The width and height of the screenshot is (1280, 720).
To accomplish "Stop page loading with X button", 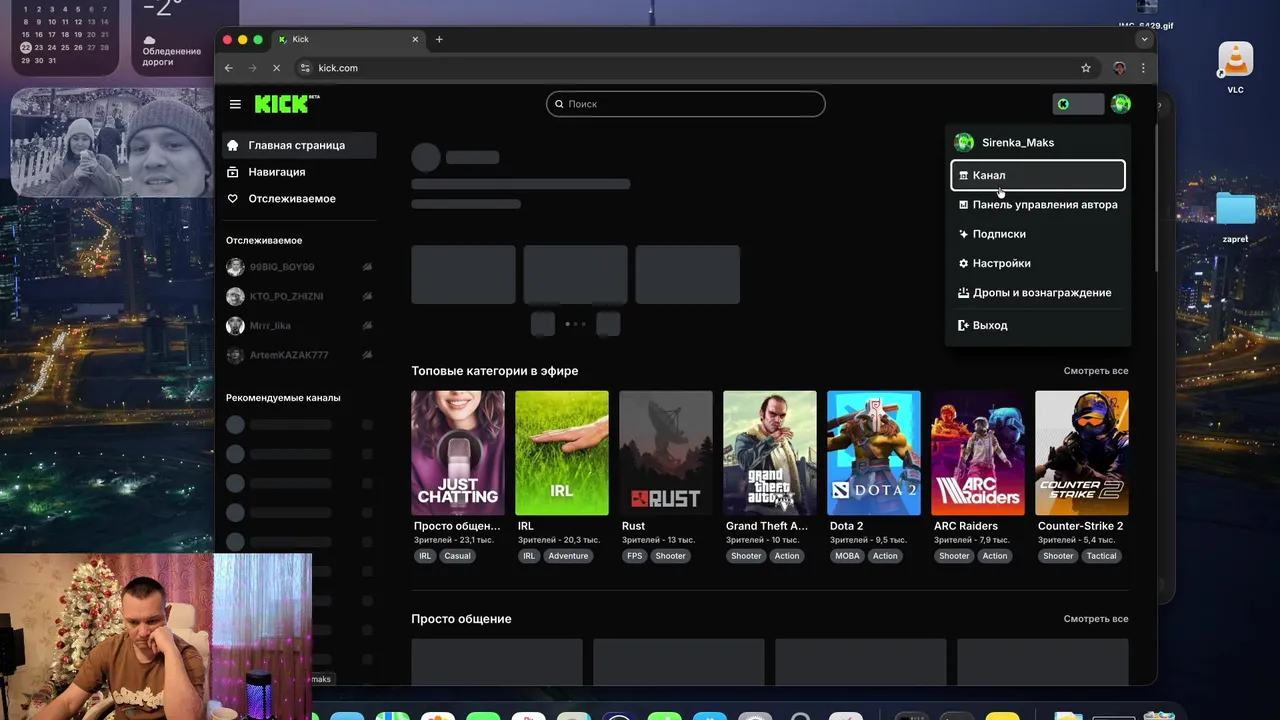I will 277,68.
